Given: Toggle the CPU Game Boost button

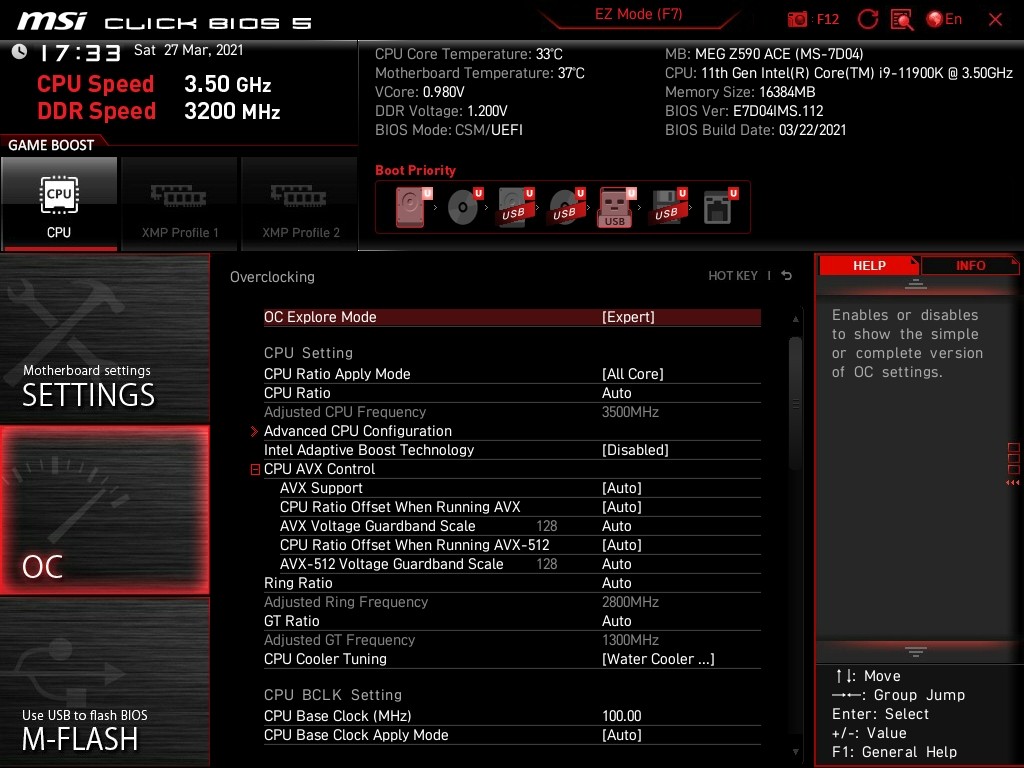Looking at the screenshot, I should point(59,203).
